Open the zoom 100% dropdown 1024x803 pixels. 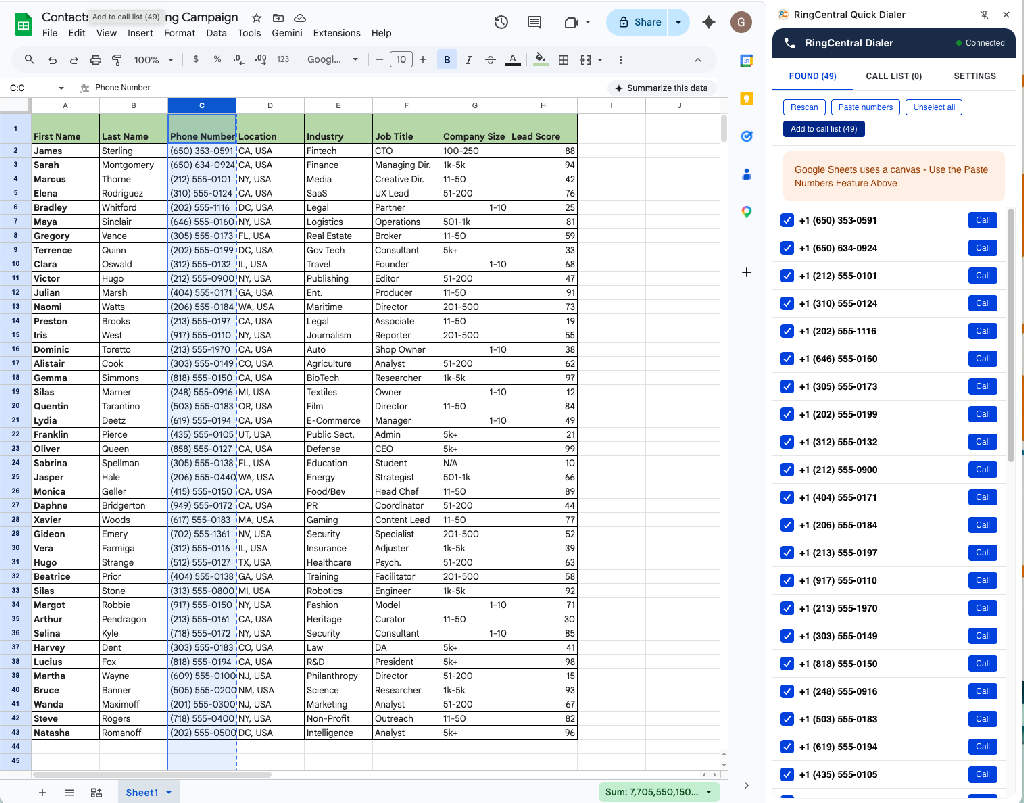[153, 59]
